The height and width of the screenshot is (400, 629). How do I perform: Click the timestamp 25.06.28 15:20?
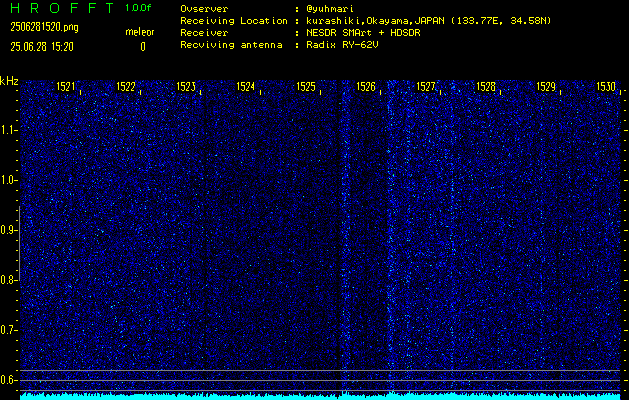click(42, 47)
